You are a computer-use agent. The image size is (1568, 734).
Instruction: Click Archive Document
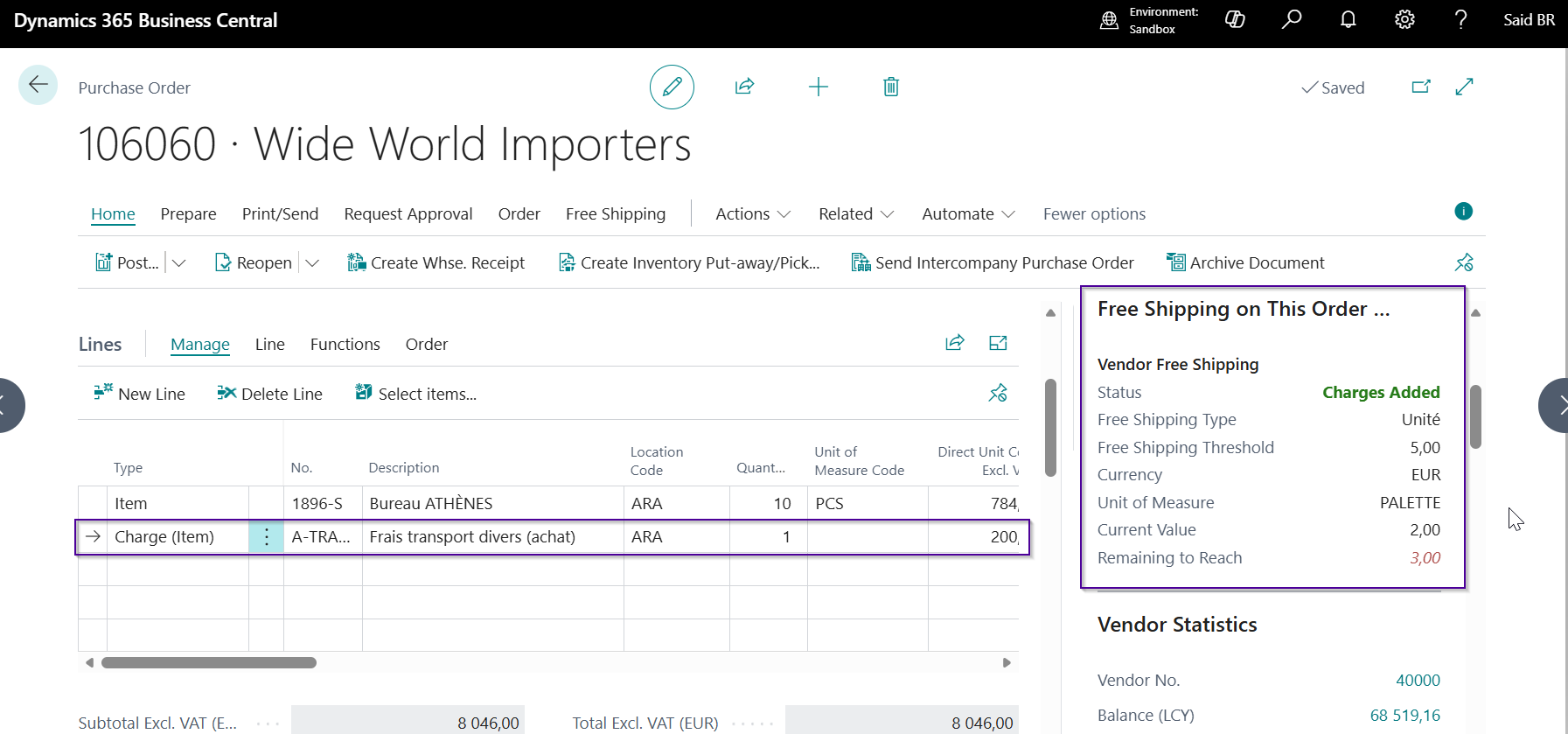(1245, 262)
